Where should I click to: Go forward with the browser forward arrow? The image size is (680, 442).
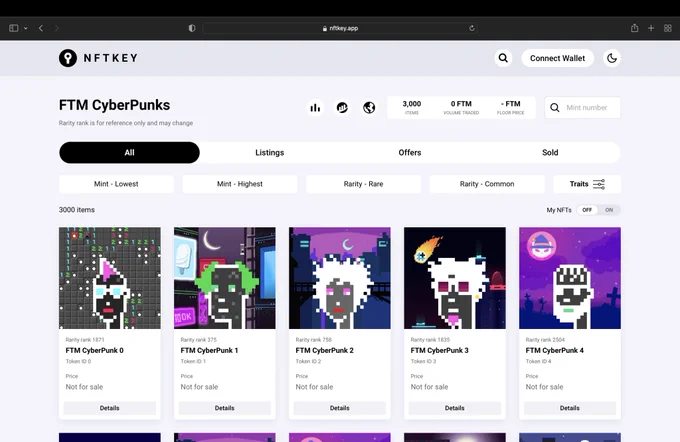(x=56, y=28)
